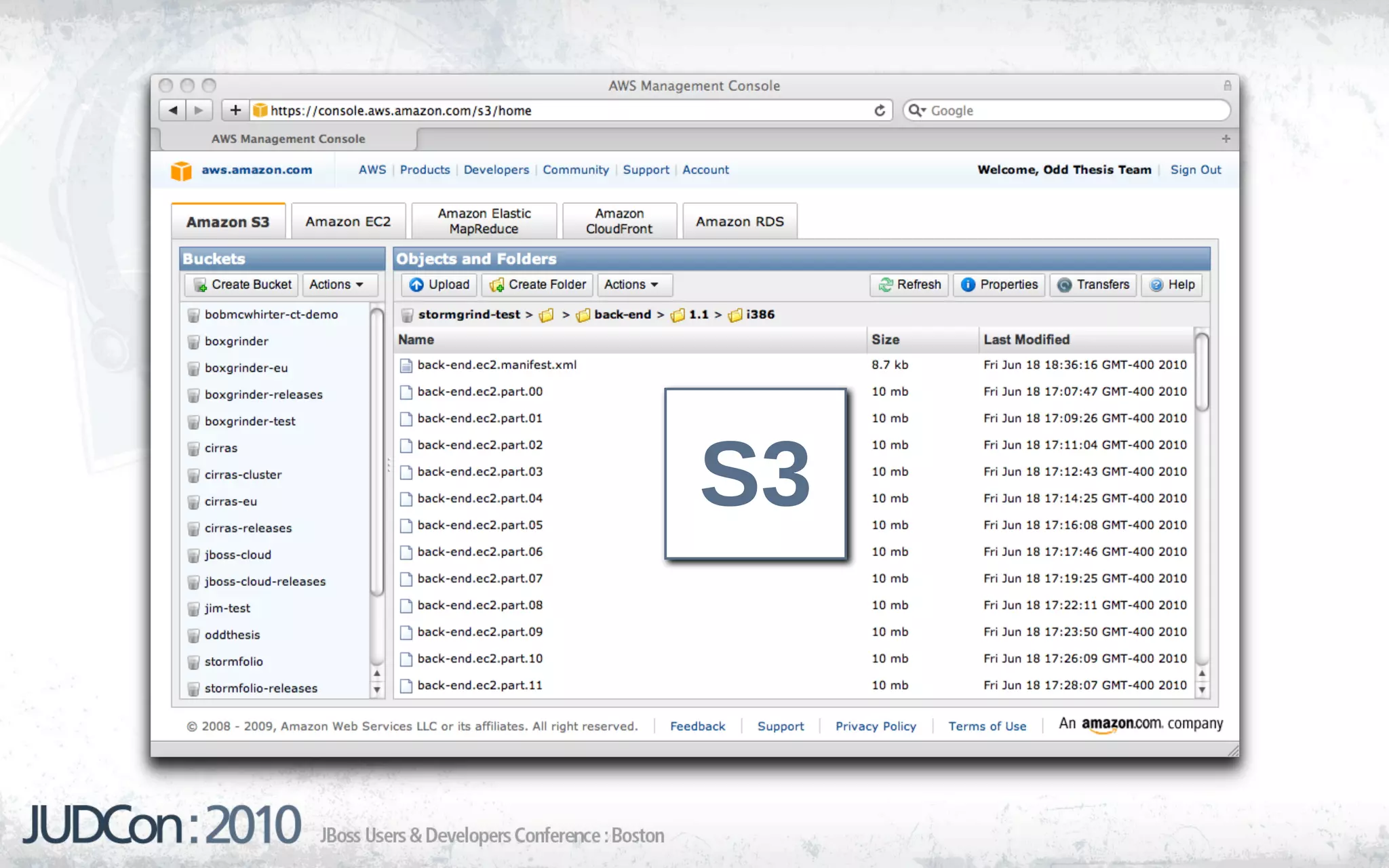Screen dimensions: 1389x868
Task: Click the back-end folder in breadcrumb
Action: (x=621, y=315)
